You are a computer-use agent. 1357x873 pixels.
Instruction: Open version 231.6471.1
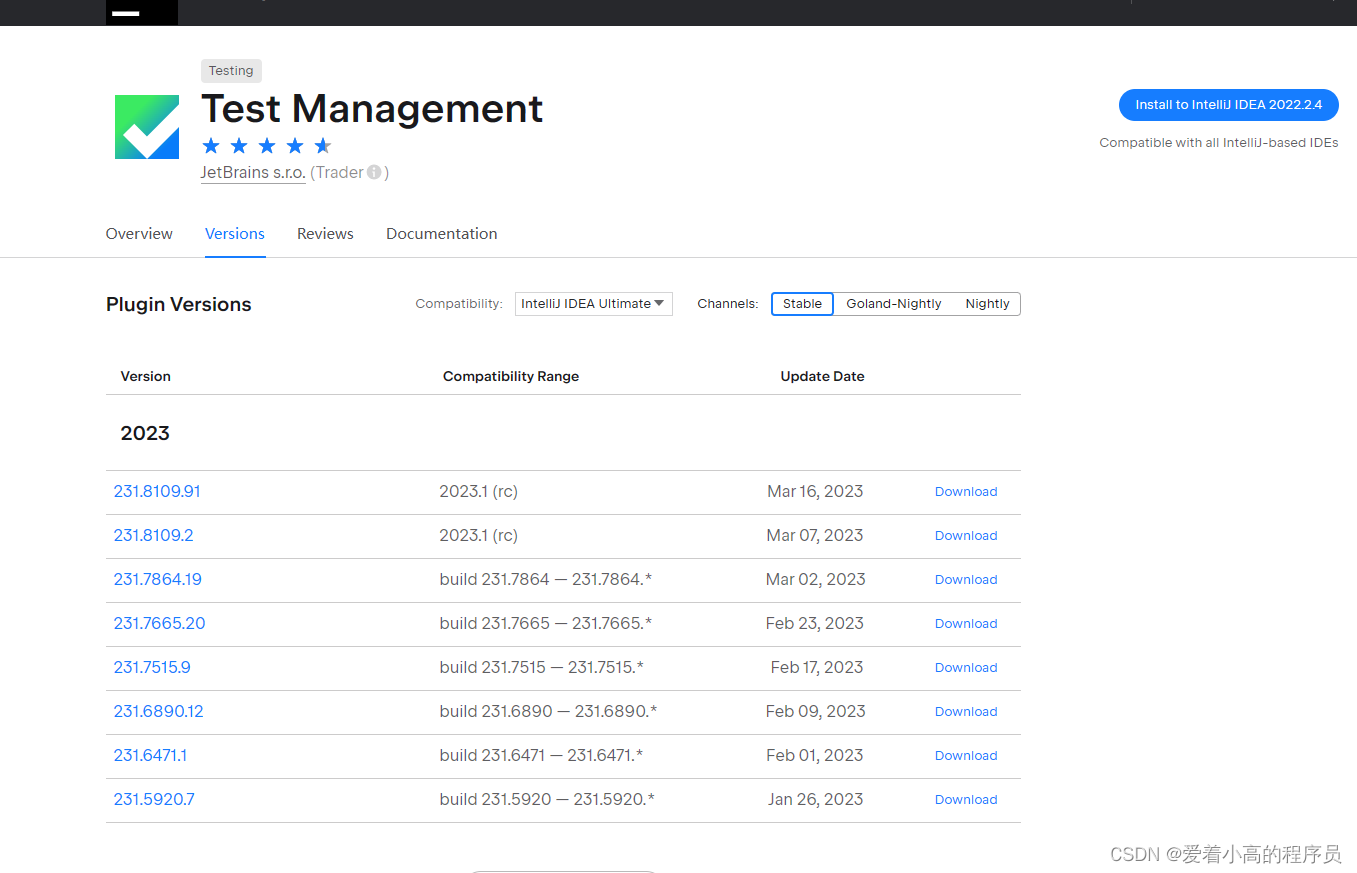151,756
